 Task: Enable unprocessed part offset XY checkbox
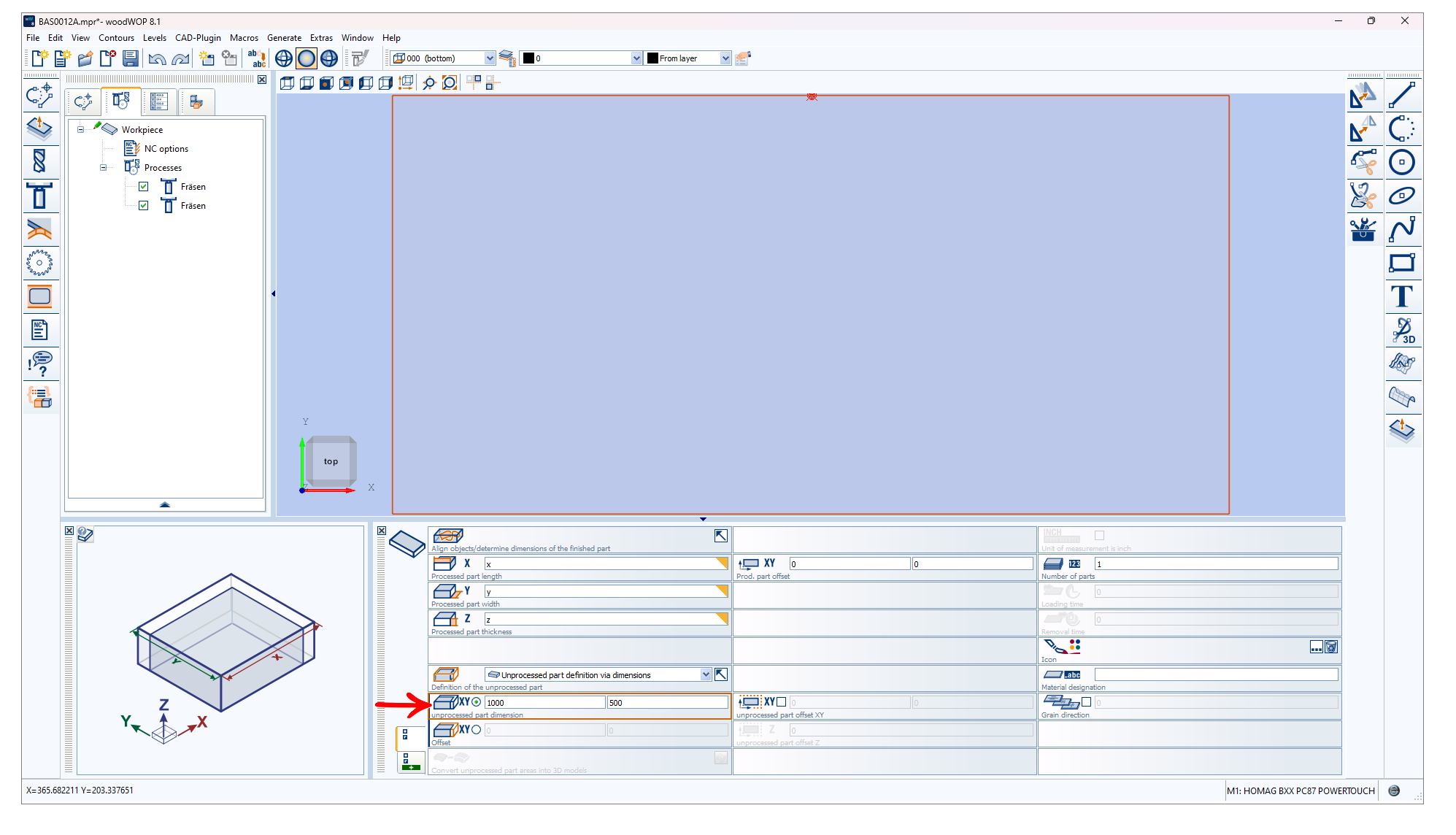pyautogui.click(x=782, y=702)
